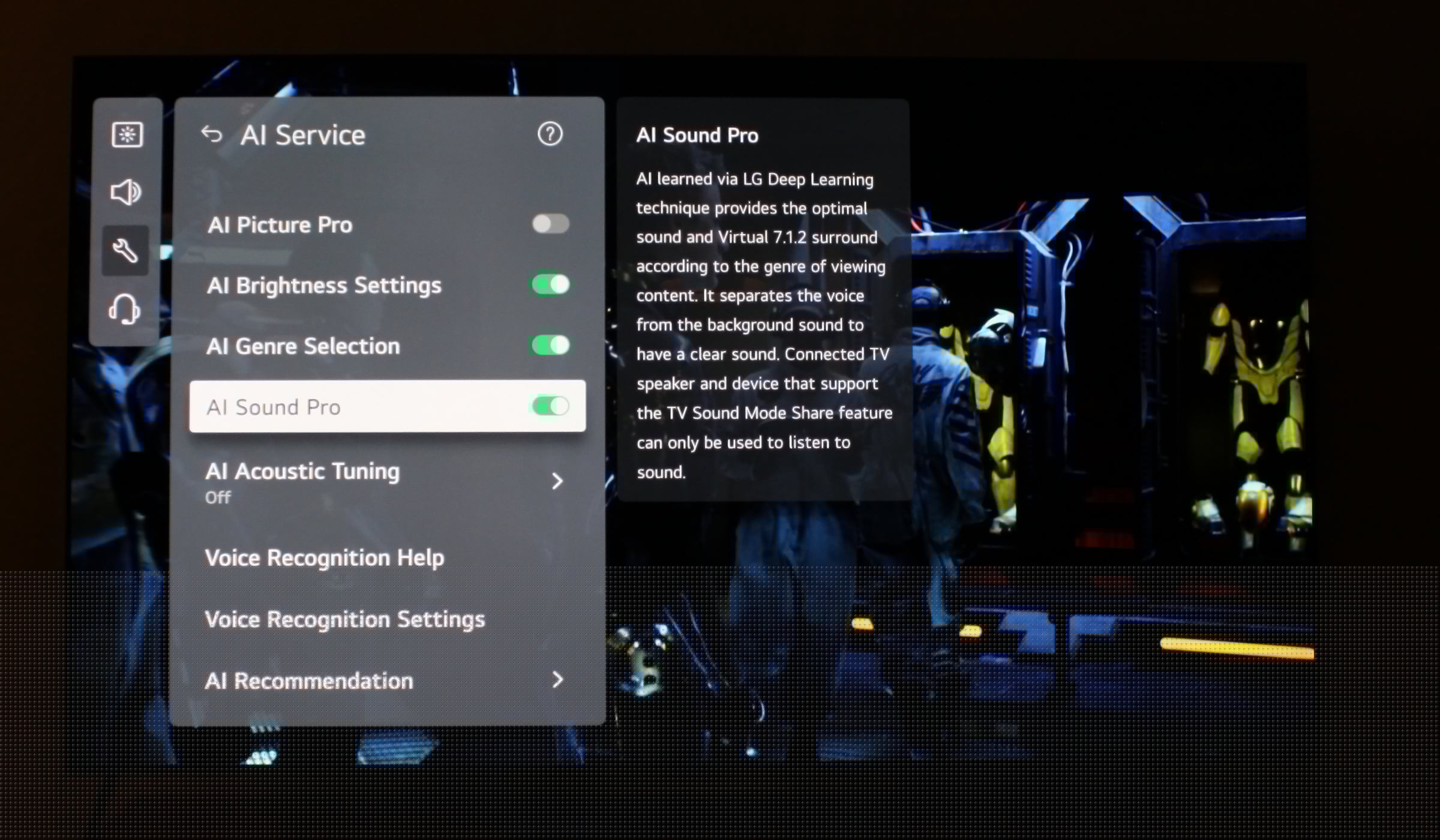Screen dimensions: 1440x840
Task: Select the AI Picture Pro label
Action: click(x=280, y=225)
